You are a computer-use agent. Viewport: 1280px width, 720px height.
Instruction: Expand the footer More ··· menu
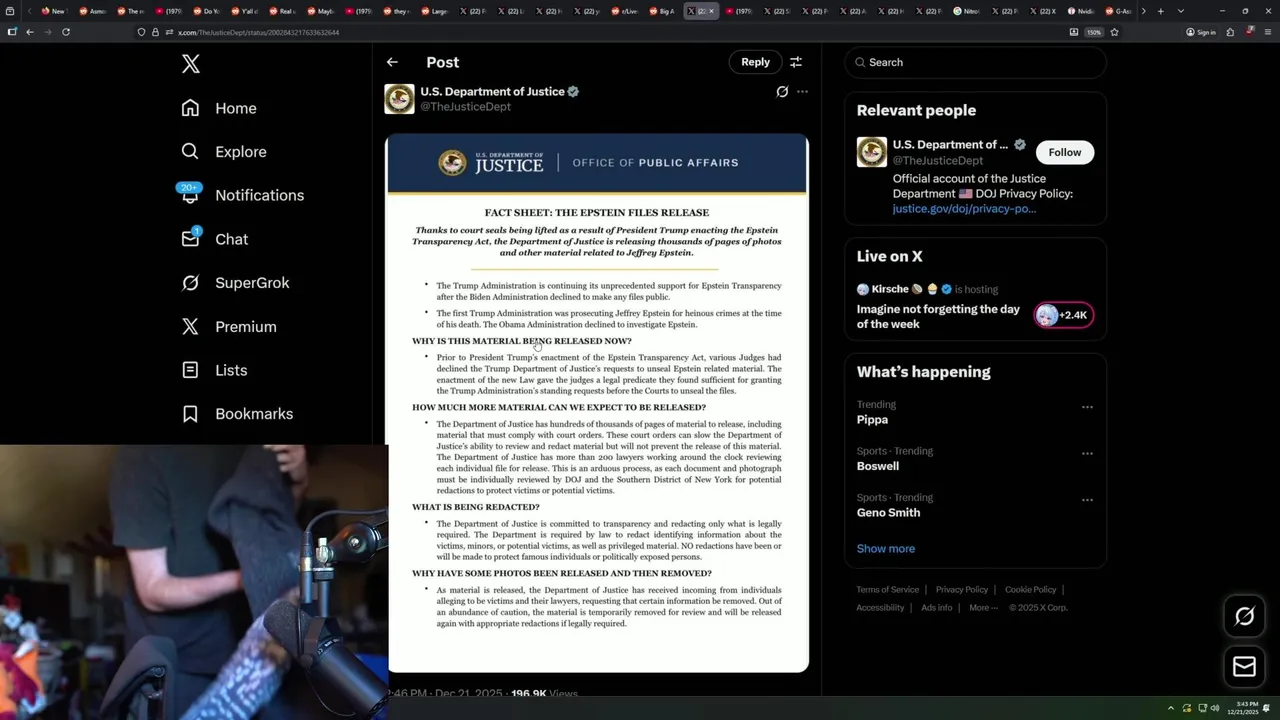pyautogui.click(x=983, y=608)
